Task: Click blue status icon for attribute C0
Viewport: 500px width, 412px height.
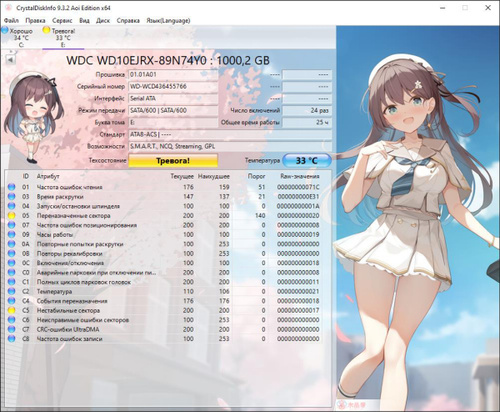Action: (12, 272)
